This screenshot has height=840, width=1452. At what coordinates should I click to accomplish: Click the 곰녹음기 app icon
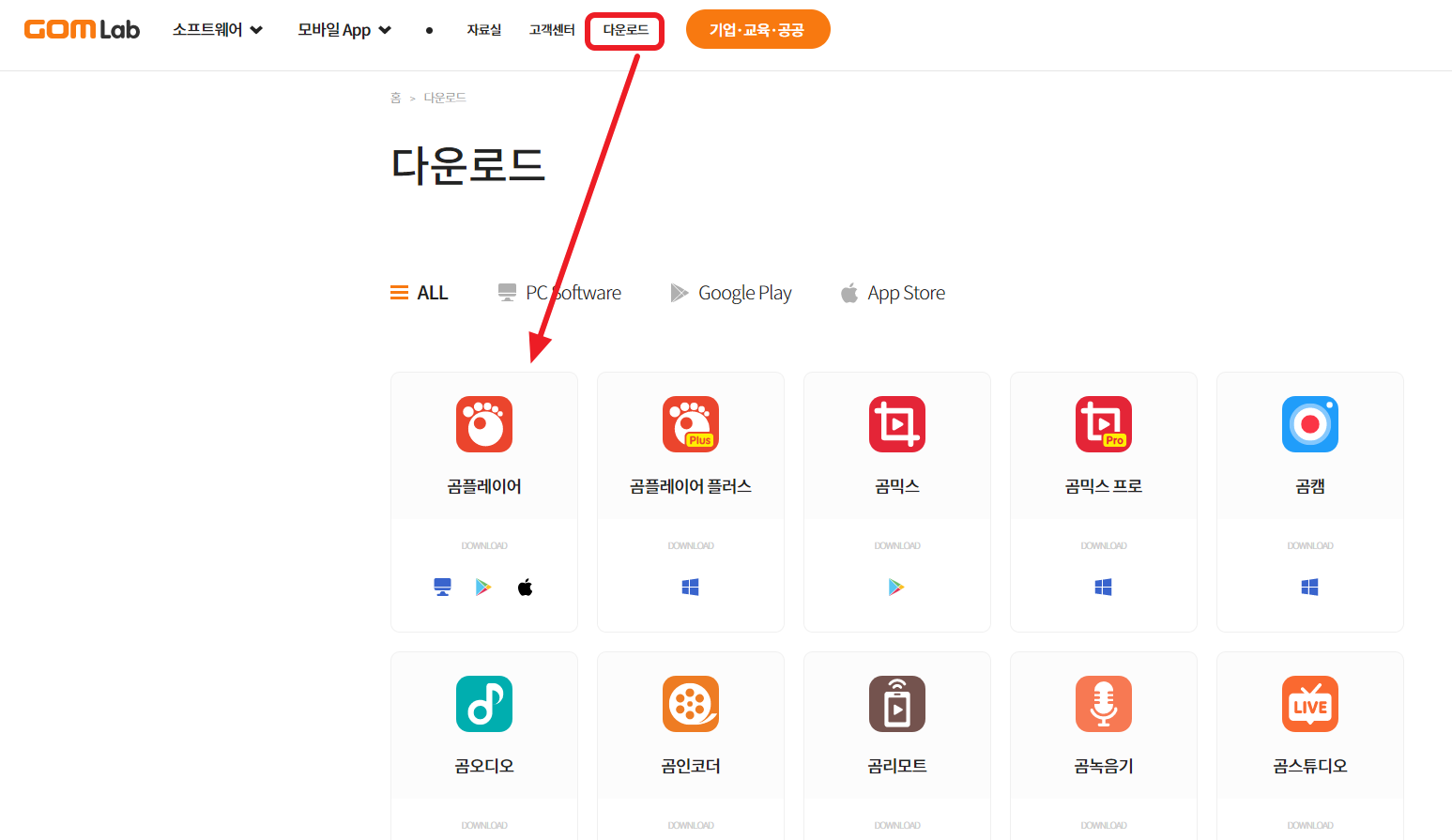(1104, 704)
